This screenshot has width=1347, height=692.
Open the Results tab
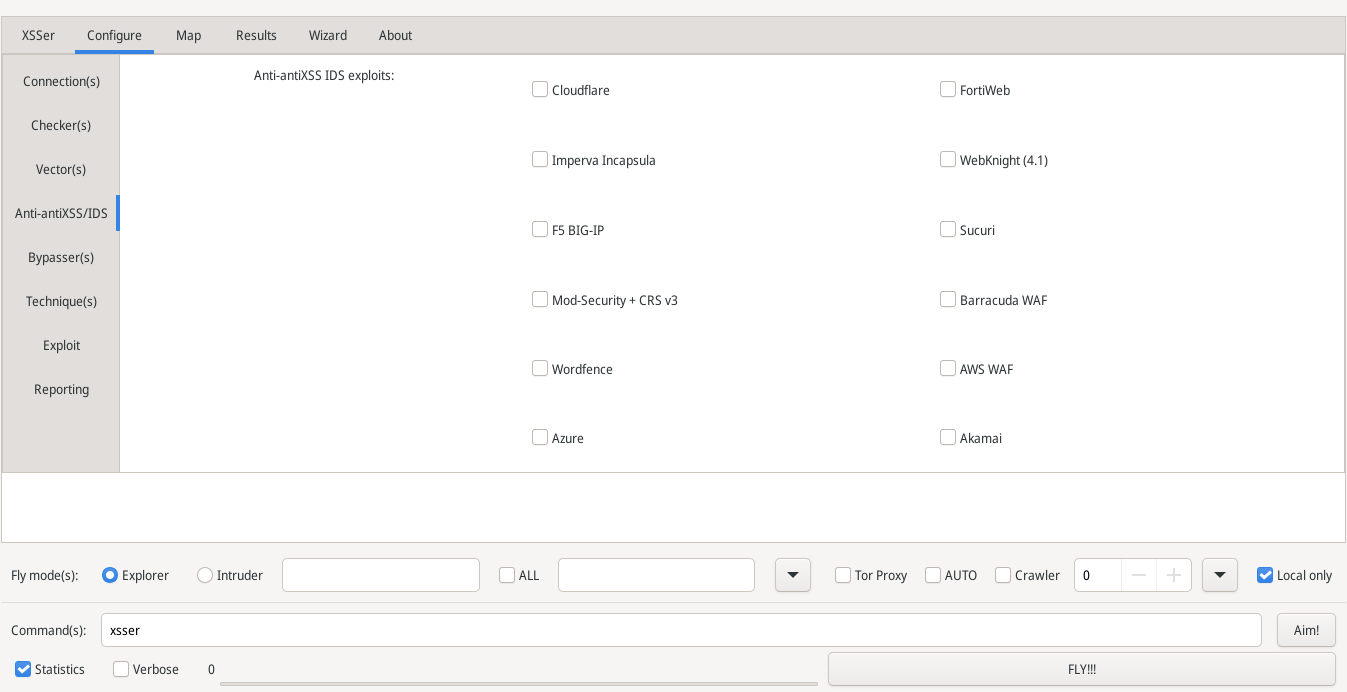(x=256, y=35)
